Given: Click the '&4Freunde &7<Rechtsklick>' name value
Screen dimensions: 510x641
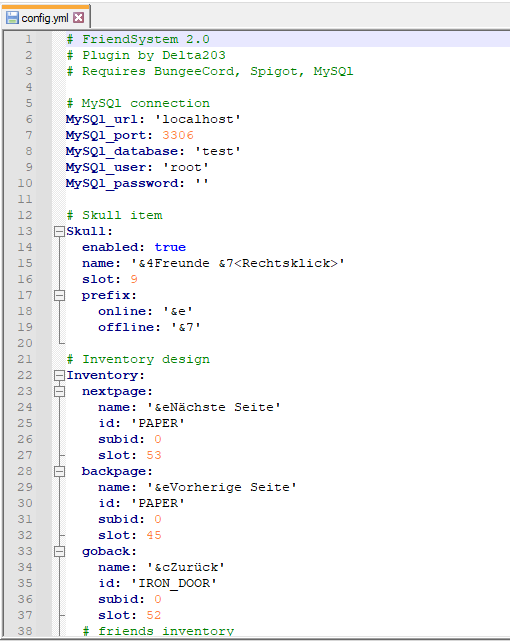Looking at the screenshot, I should (238, 263).
